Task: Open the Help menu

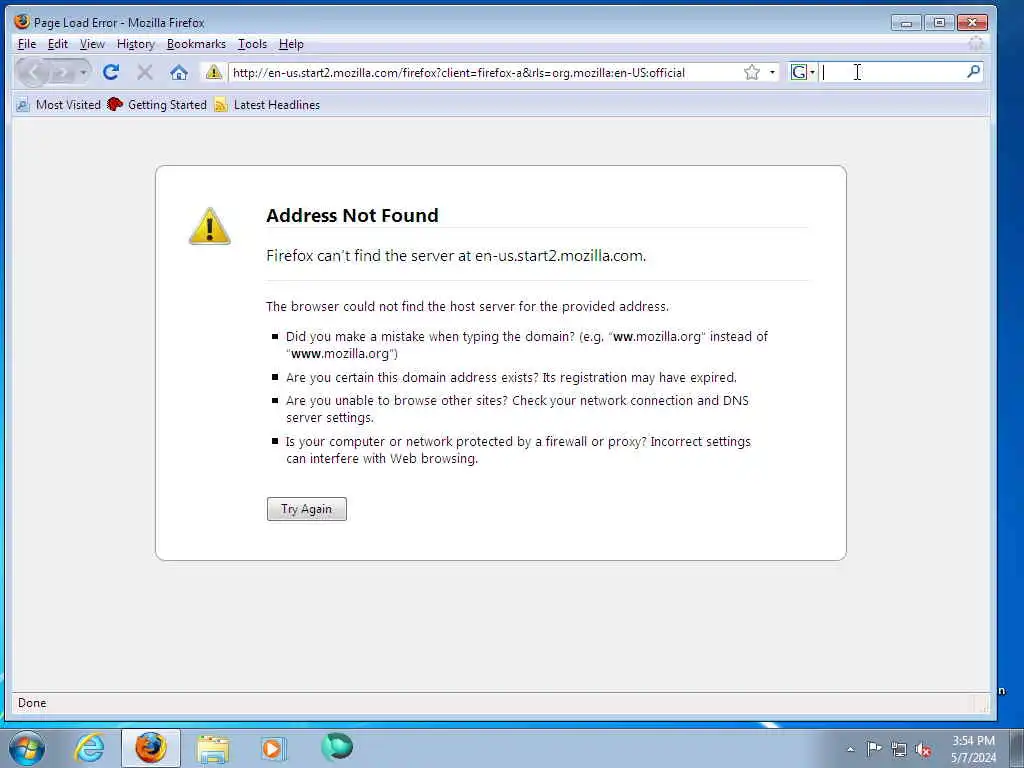Action: click(x=291, y=44)
